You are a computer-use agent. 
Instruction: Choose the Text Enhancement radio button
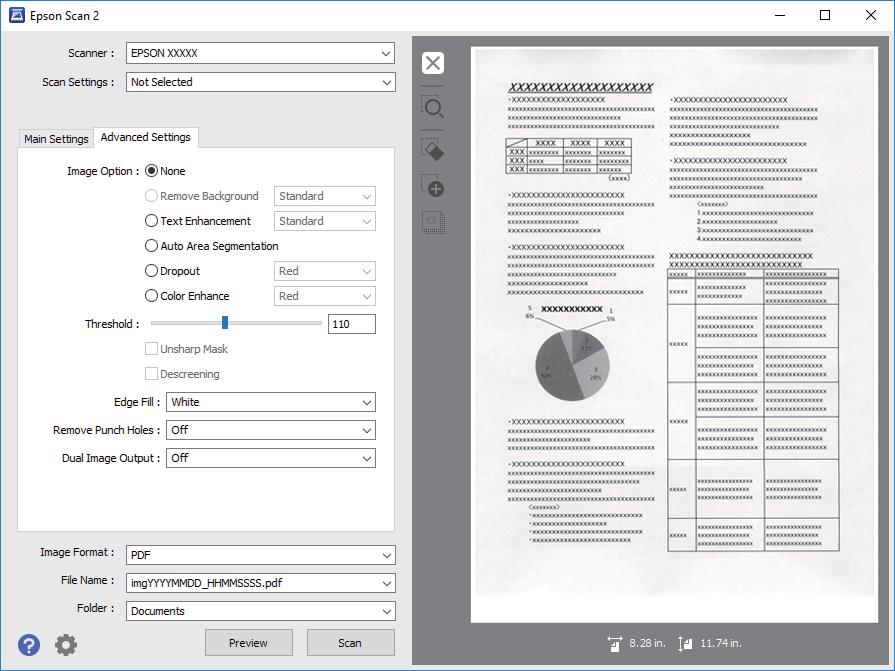click(151, 221)
